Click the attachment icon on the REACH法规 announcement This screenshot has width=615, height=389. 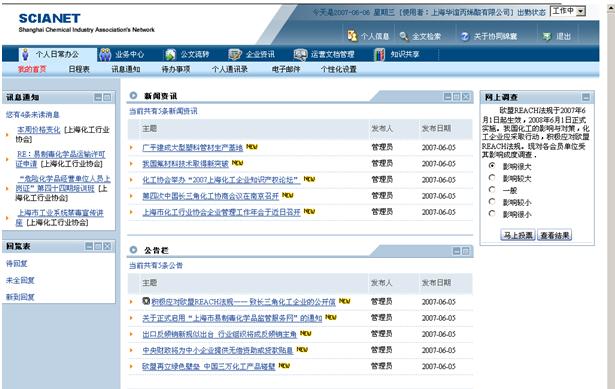[x=146, y=301]
